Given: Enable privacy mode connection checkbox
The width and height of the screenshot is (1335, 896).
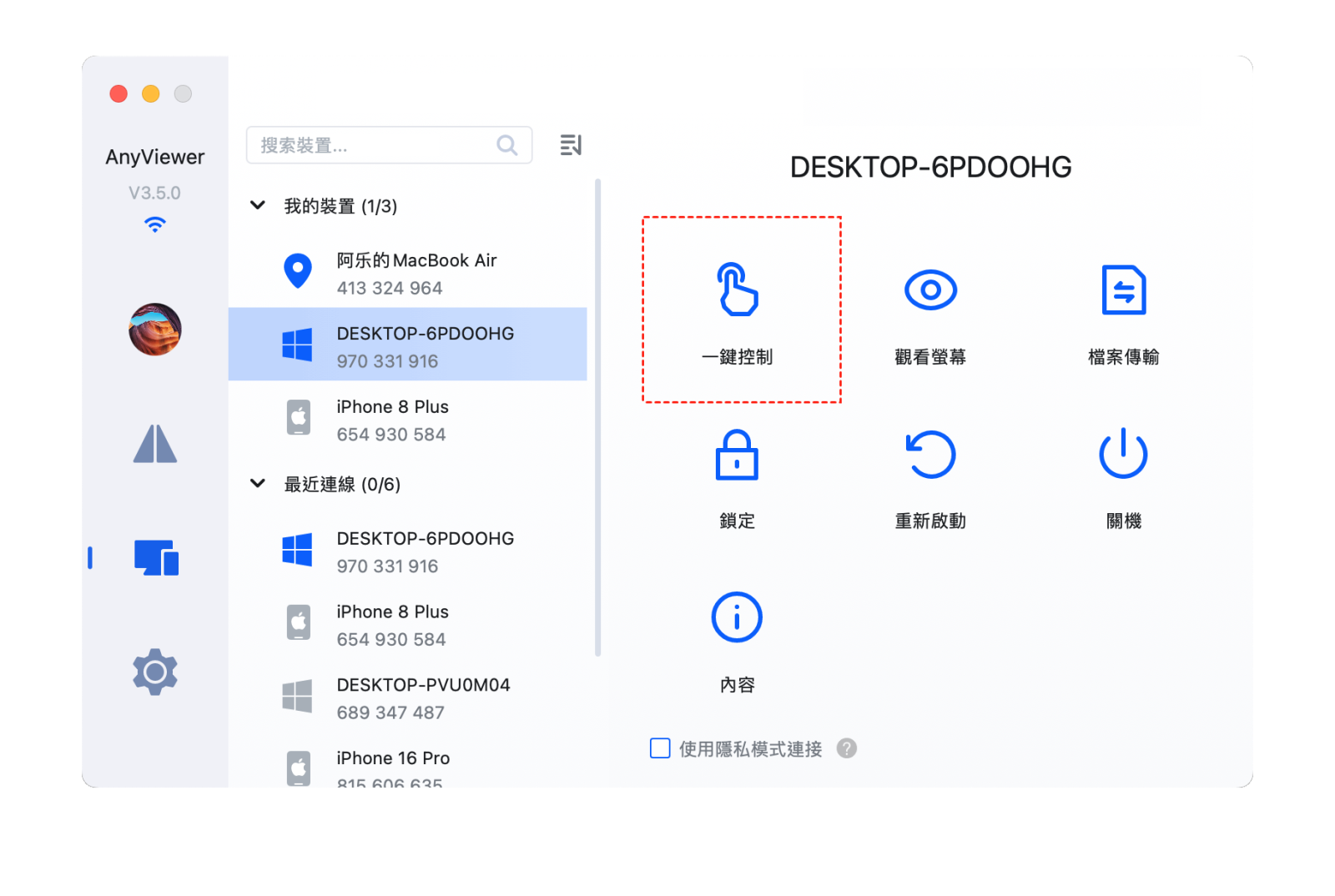Looking at the screenshot, I should coord(660,748).
